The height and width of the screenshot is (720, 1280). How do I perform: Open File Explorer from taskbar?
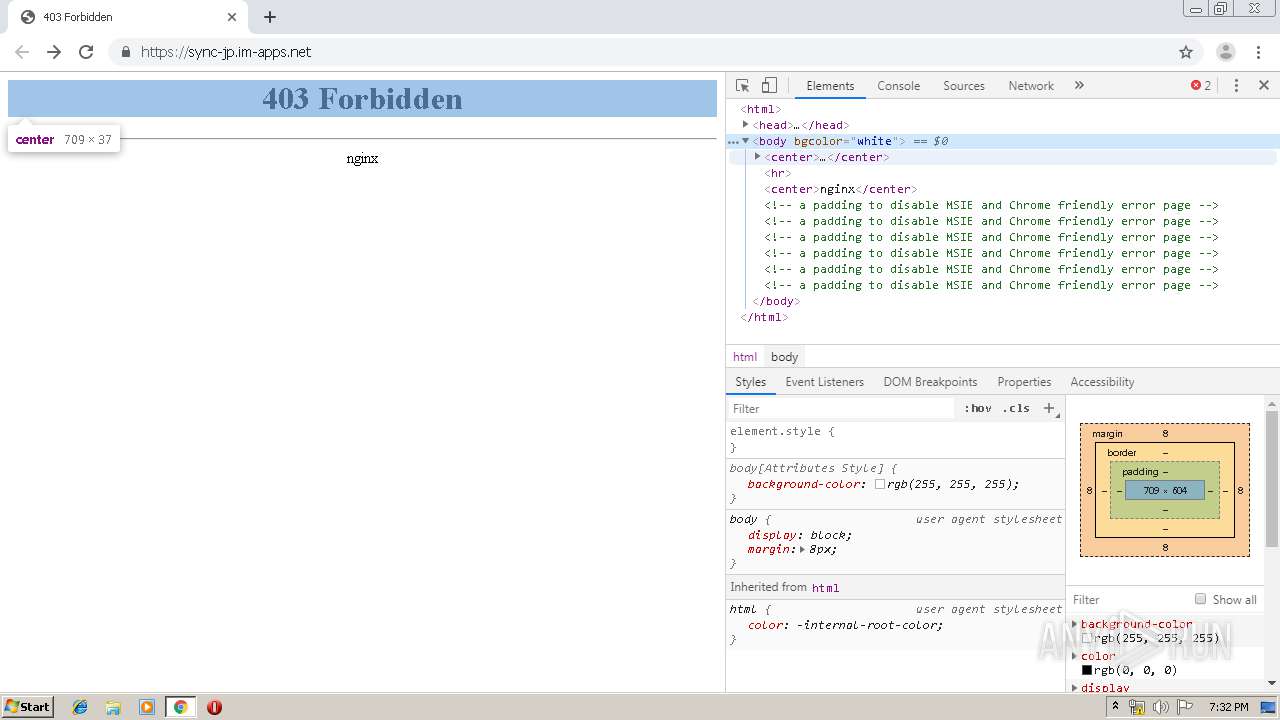(113, 707)
